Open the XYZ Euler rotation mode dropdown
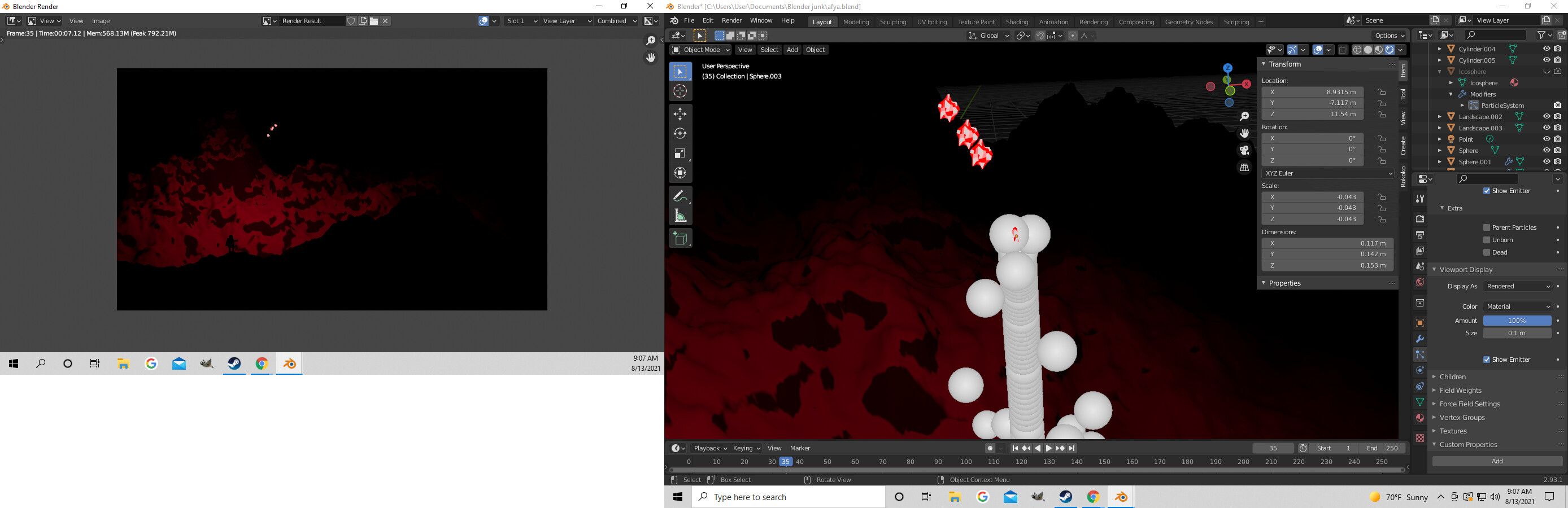The width and height of the screenshot is (1568, 508). 1327,173
